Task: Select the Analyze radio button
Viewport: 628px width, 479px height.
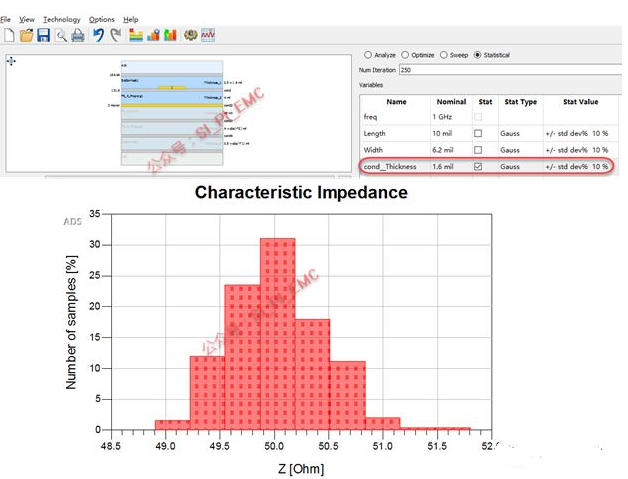Action: [x=368, y=55]
